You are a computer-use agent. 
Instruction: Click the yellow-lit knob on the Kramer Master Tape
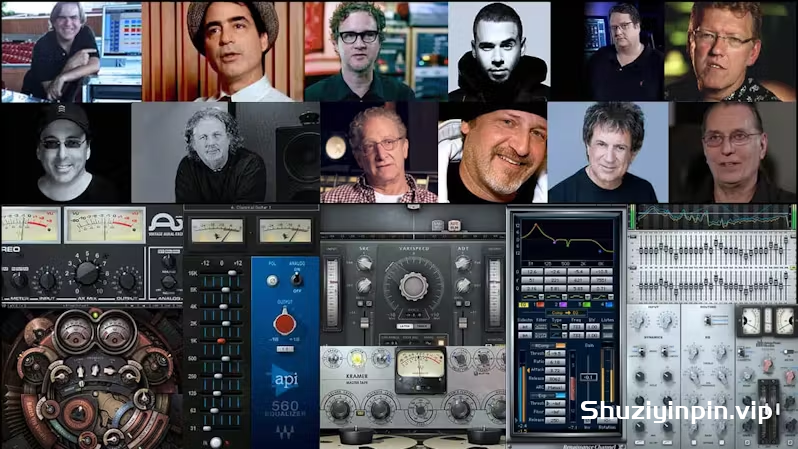[357, 359]
